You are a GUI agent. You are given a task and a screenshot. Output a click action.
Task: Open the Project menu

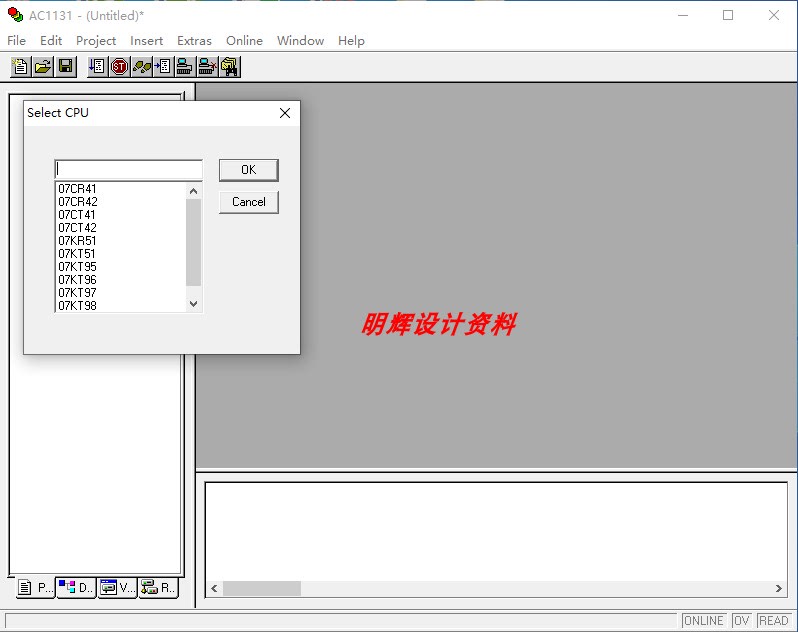click(x=96, y=41)
